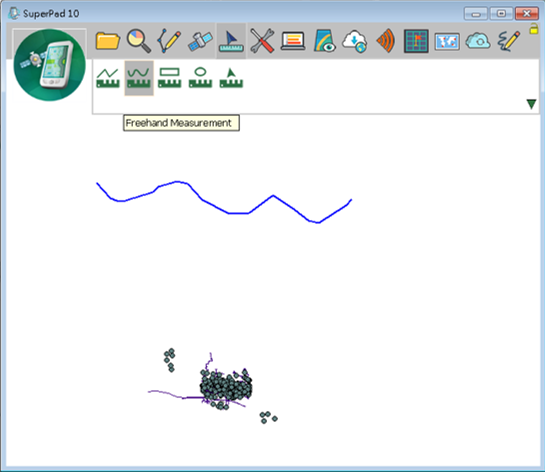Image resolution: width=545 pixels, height=472 pixels.
Task: Open the layer visibility eye icon
Action: (x=324, y=41)
